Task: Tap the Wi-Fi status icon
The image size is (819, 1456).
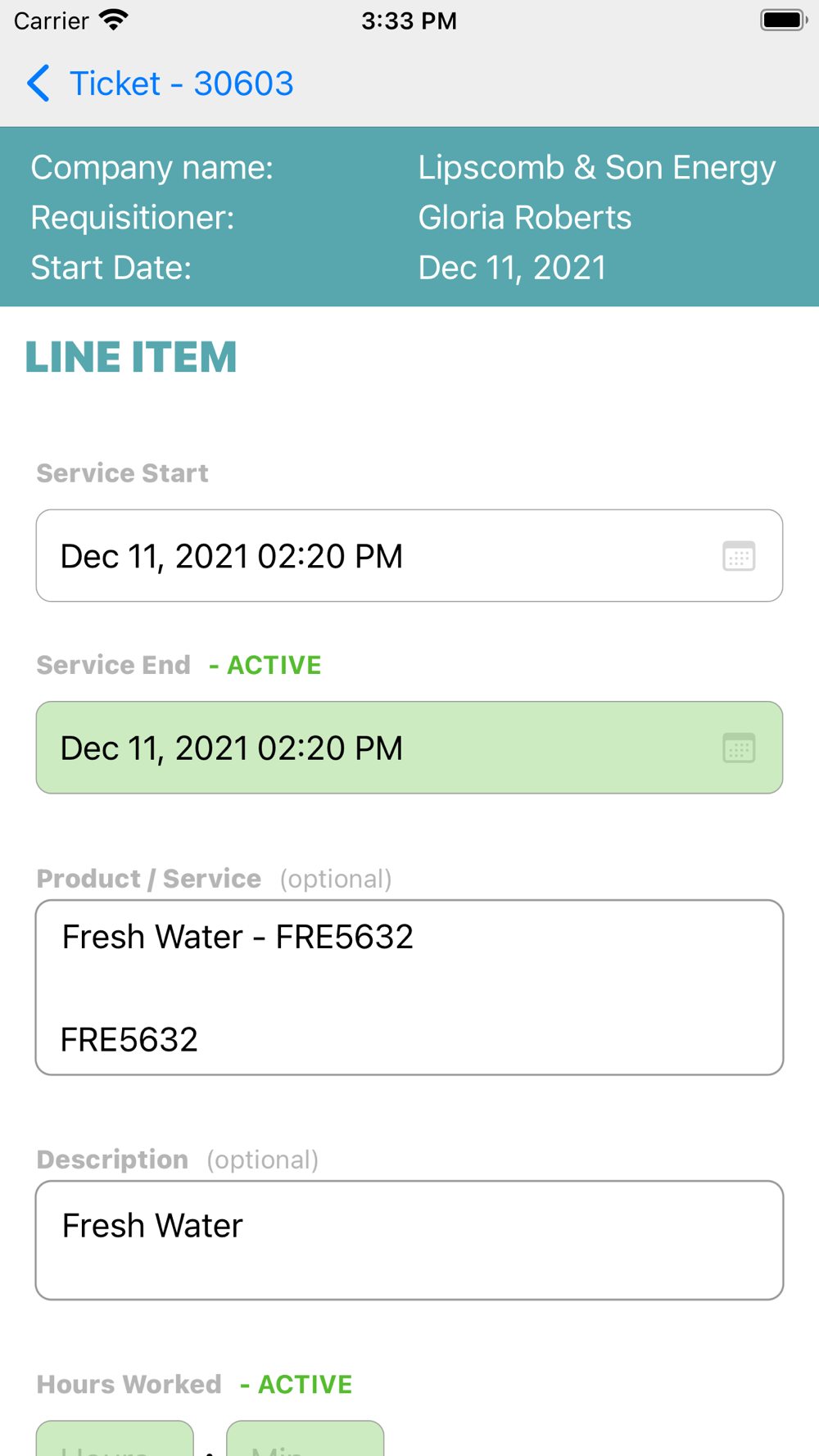Action: pyautogui.click(x=114, y=20)
